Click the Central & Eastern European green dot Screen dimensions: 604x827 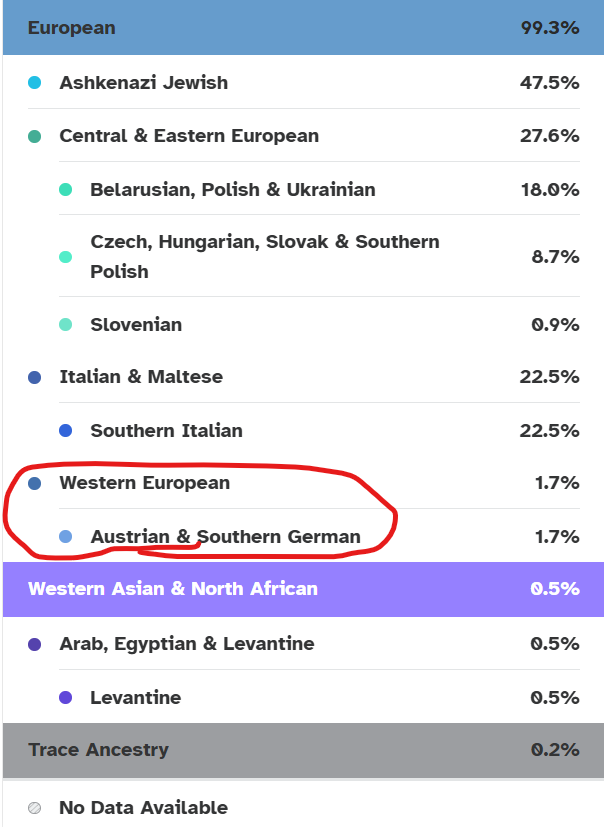[34, 137]
